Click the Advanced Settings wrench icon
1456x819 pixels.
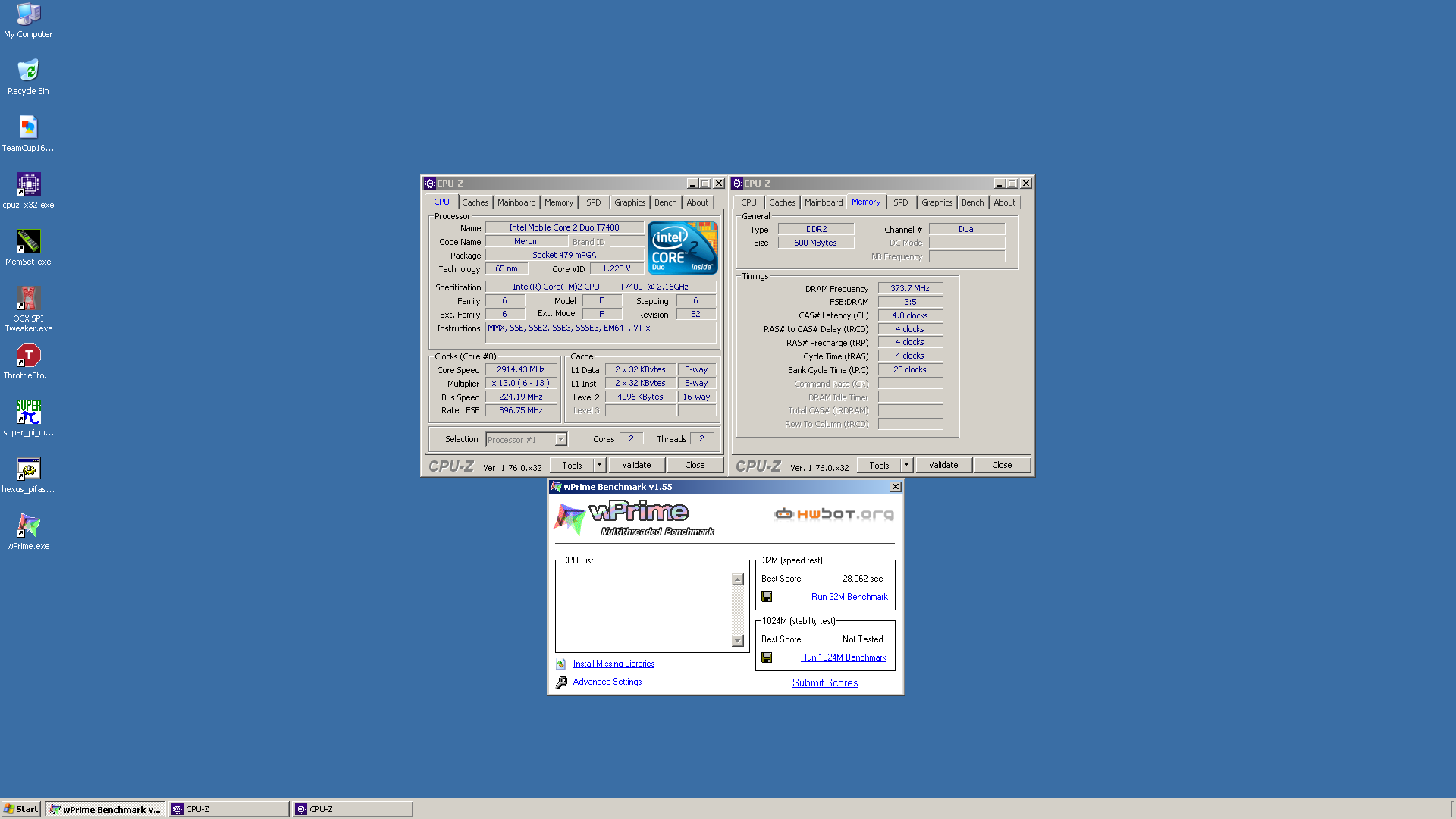pyautogui.click(x=561, y=682)
